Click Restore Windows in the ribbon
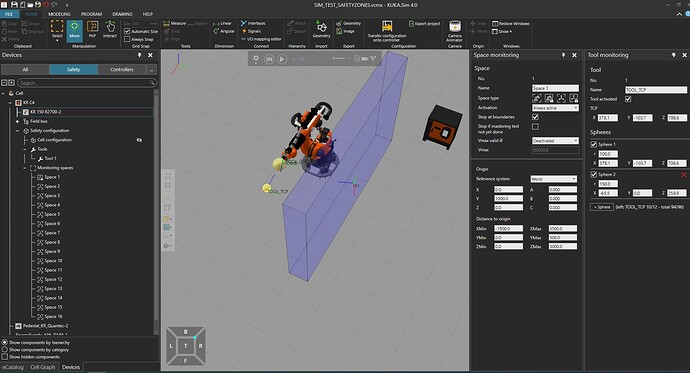Screen dimensions: 690x373 [511, 24]
